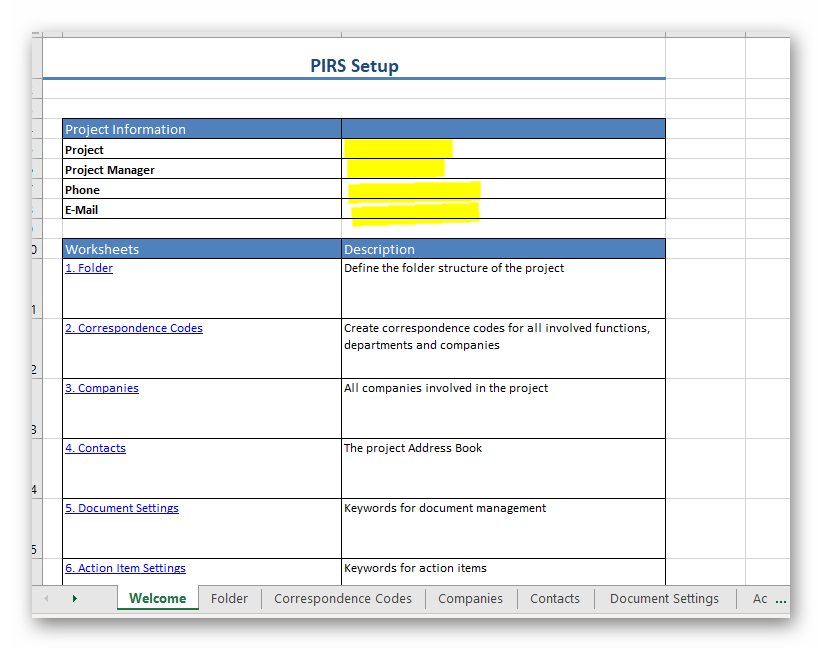Viewport: 822px width, 650px height.
Task: Click the '1. Folder' hyperlink
Action: point(89,268)
